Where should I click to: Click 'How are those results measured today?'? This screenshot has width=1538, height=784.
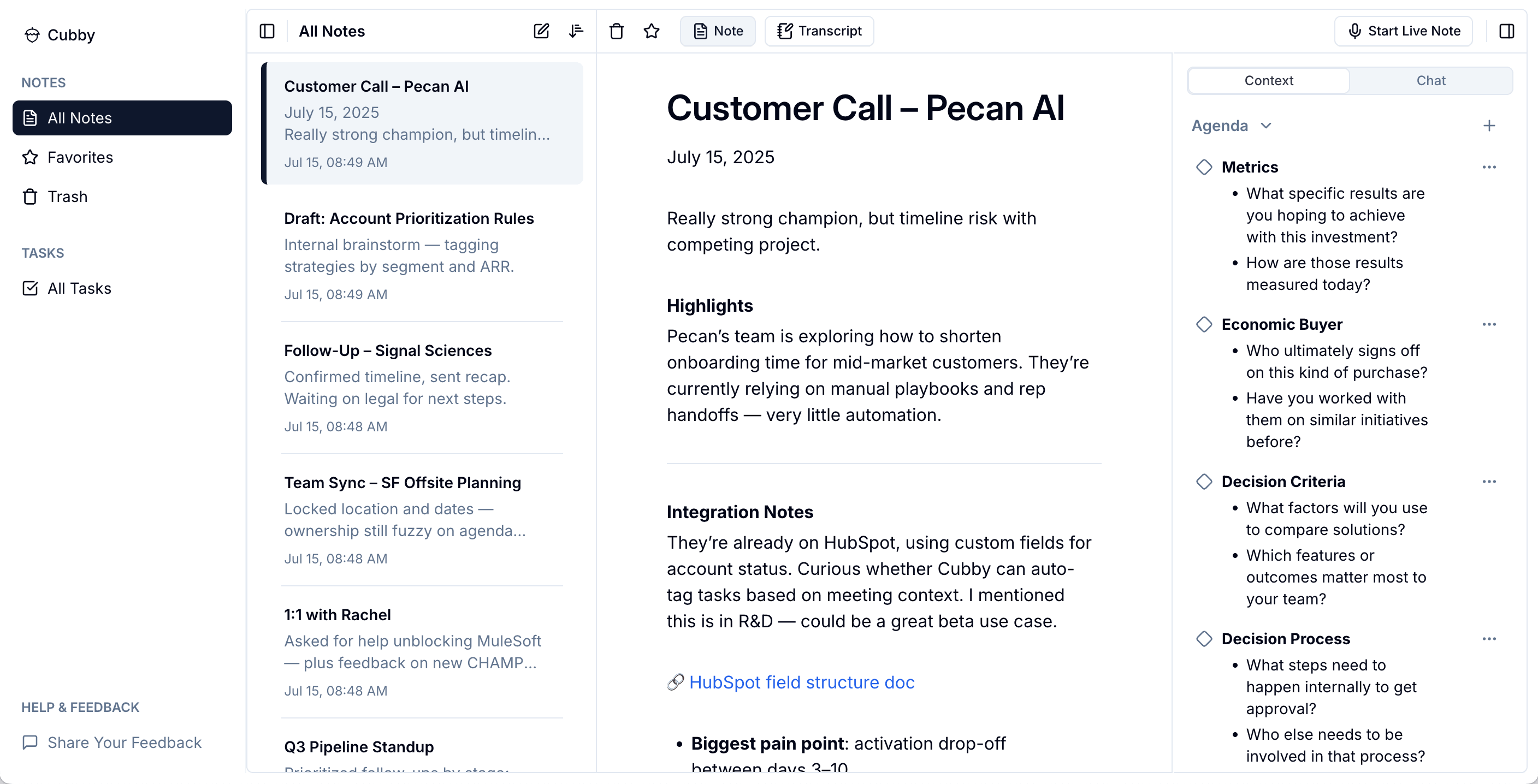click(1324, 274)
